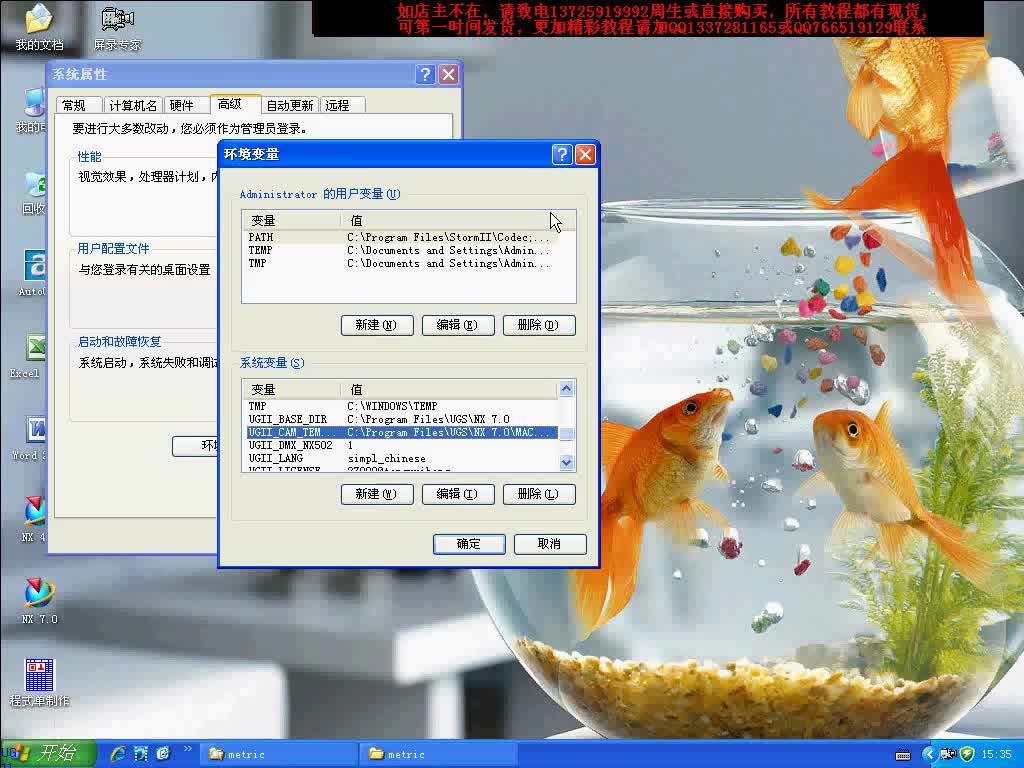Click the film-strip icon in quick launch

tap(140, 754)
